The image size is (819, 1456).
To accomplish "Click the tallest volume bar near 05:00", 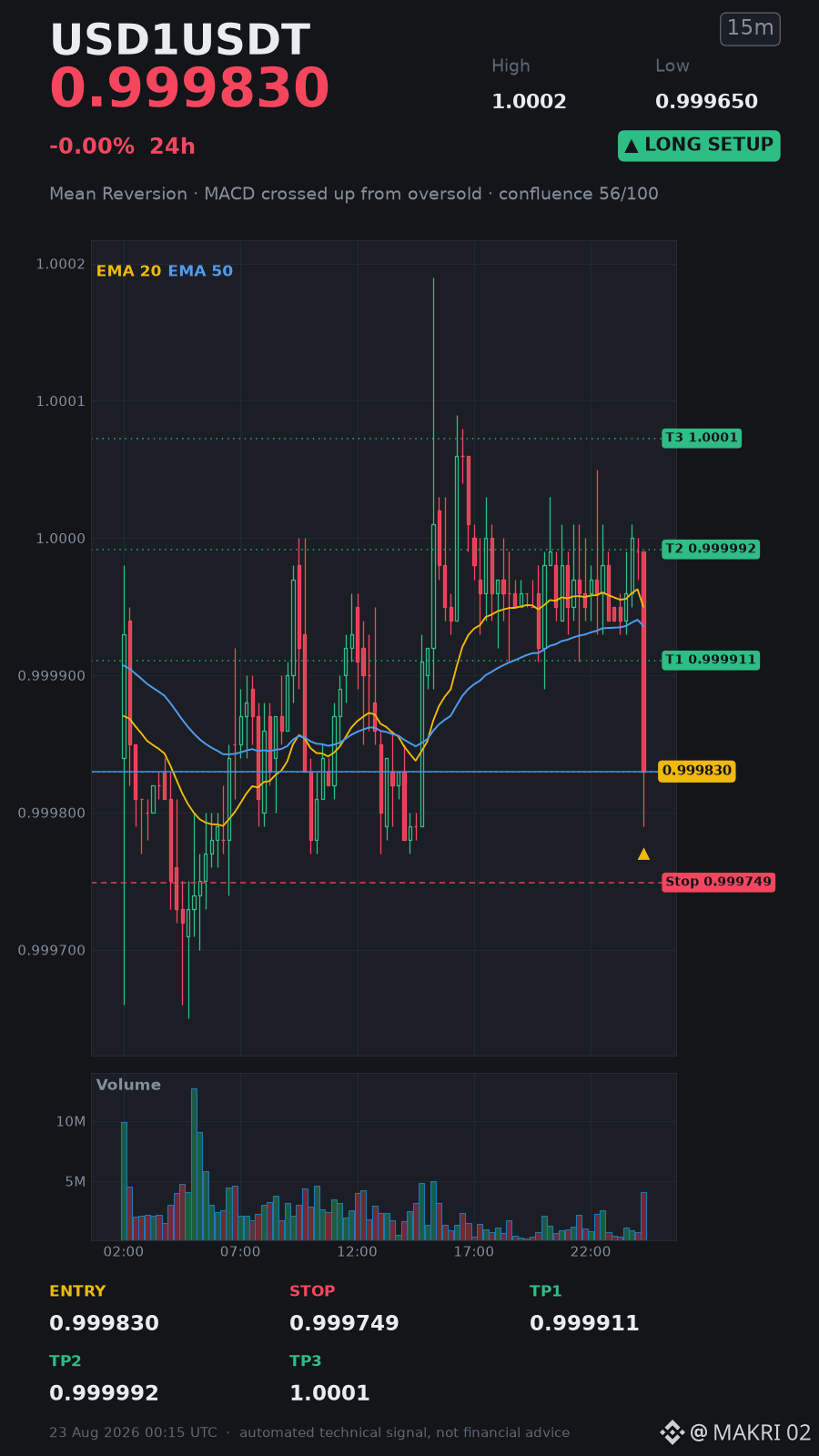I will coord(194,1164).
